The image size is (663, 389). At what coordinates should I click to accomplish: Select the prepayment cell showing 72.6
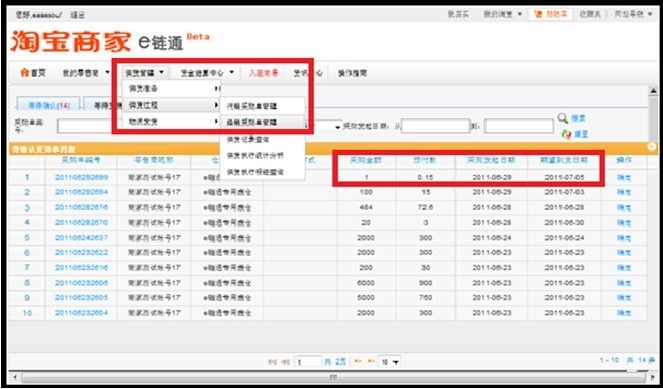coord(425,208)
